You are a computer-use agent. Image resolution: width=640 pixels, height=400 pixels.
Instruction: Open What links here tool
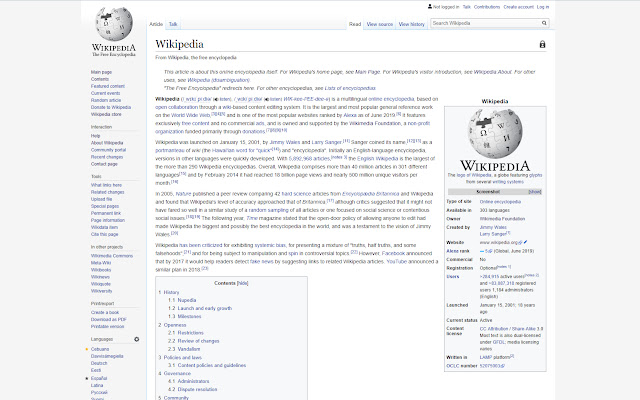click(x=106, y=185)
